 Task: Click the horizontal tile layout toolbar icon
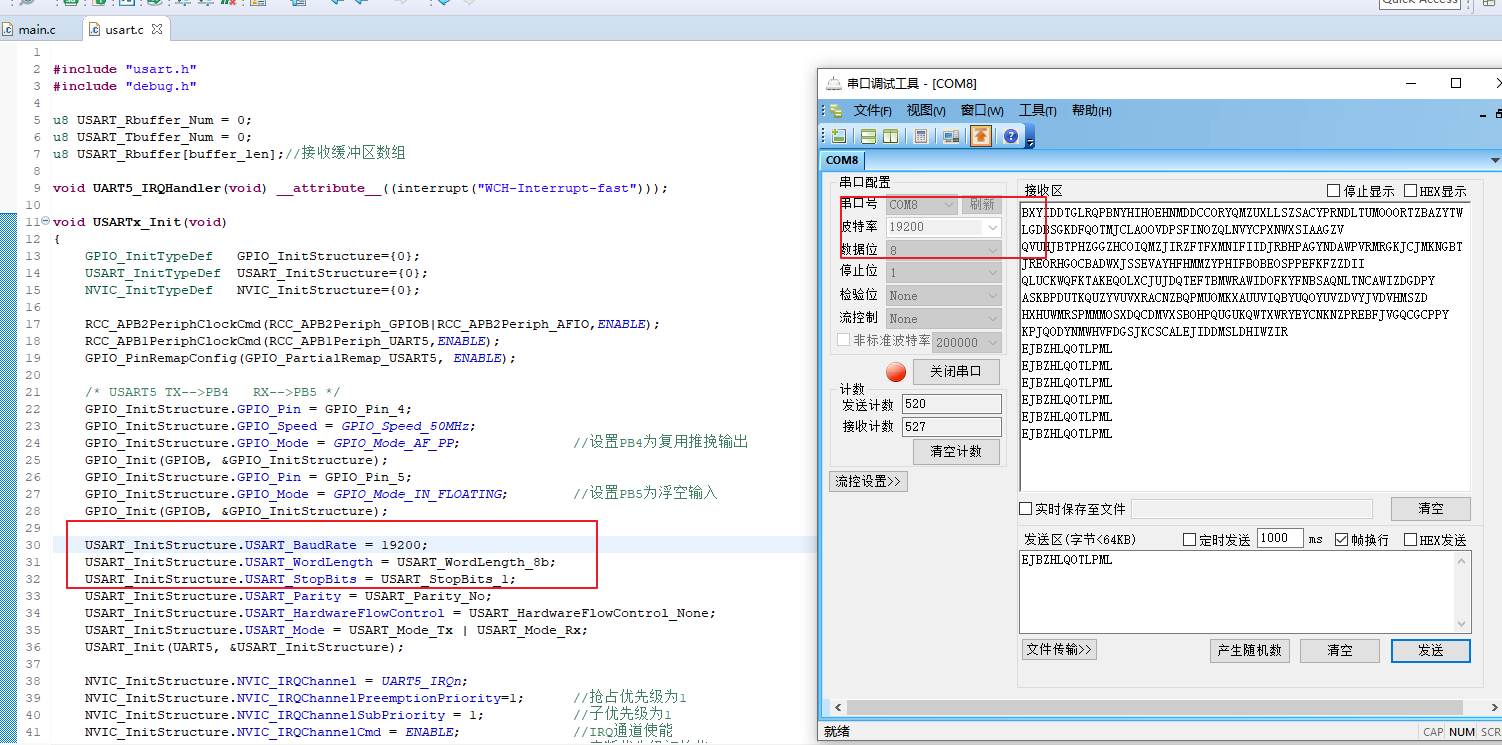869,136
